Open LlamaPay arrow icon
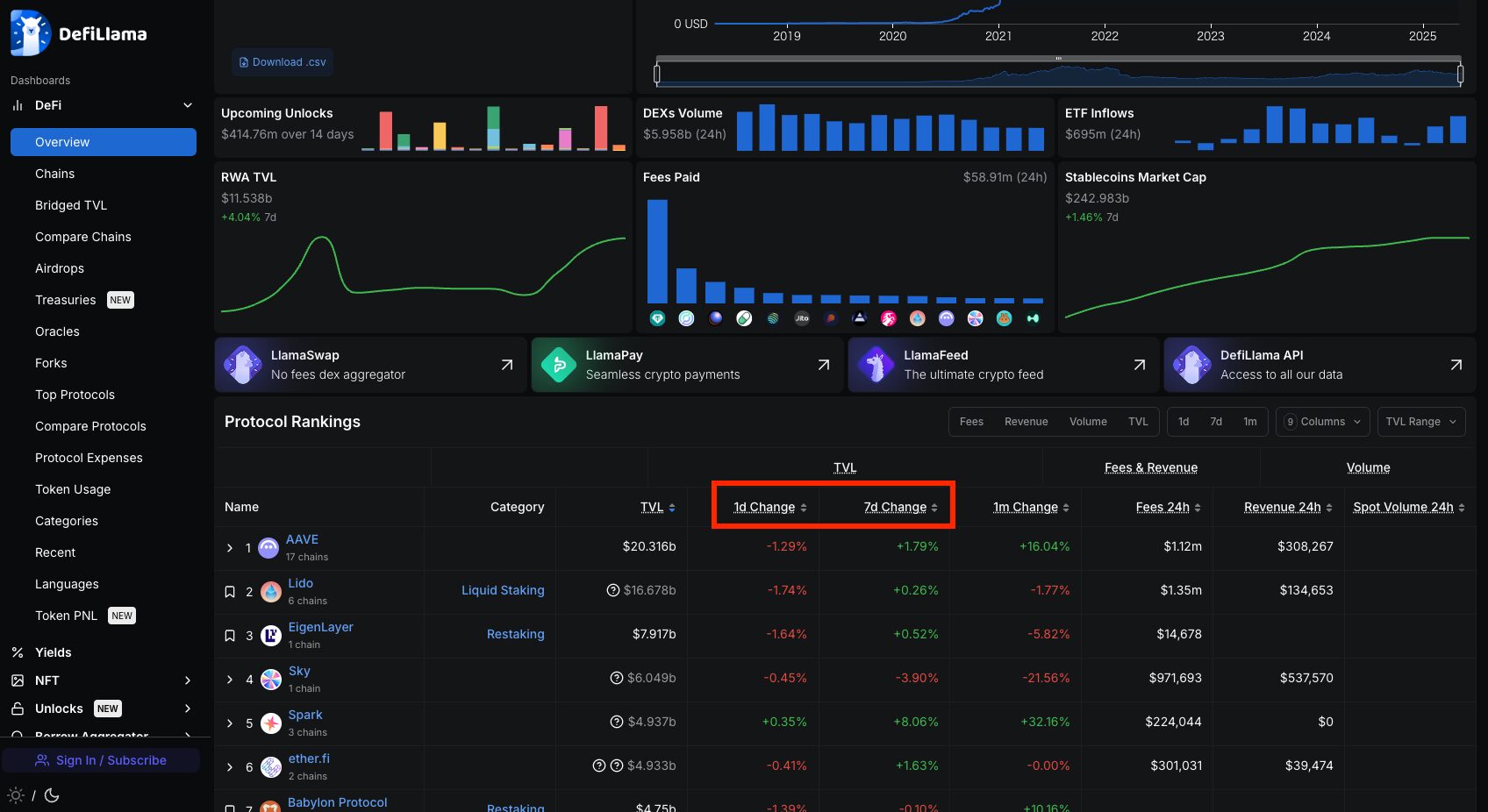This screenshot has width=1488, height=812. (824, 365)
